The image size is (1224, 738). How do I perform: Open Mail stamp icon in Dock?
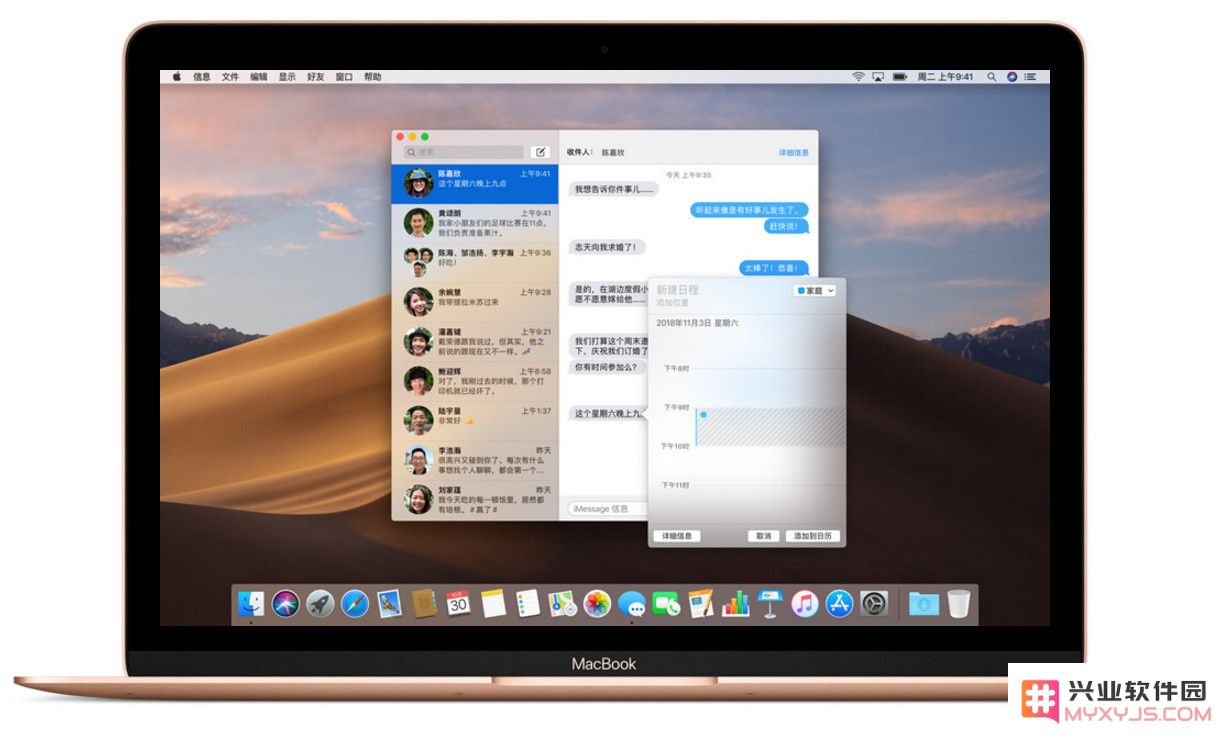pos(389,603)
